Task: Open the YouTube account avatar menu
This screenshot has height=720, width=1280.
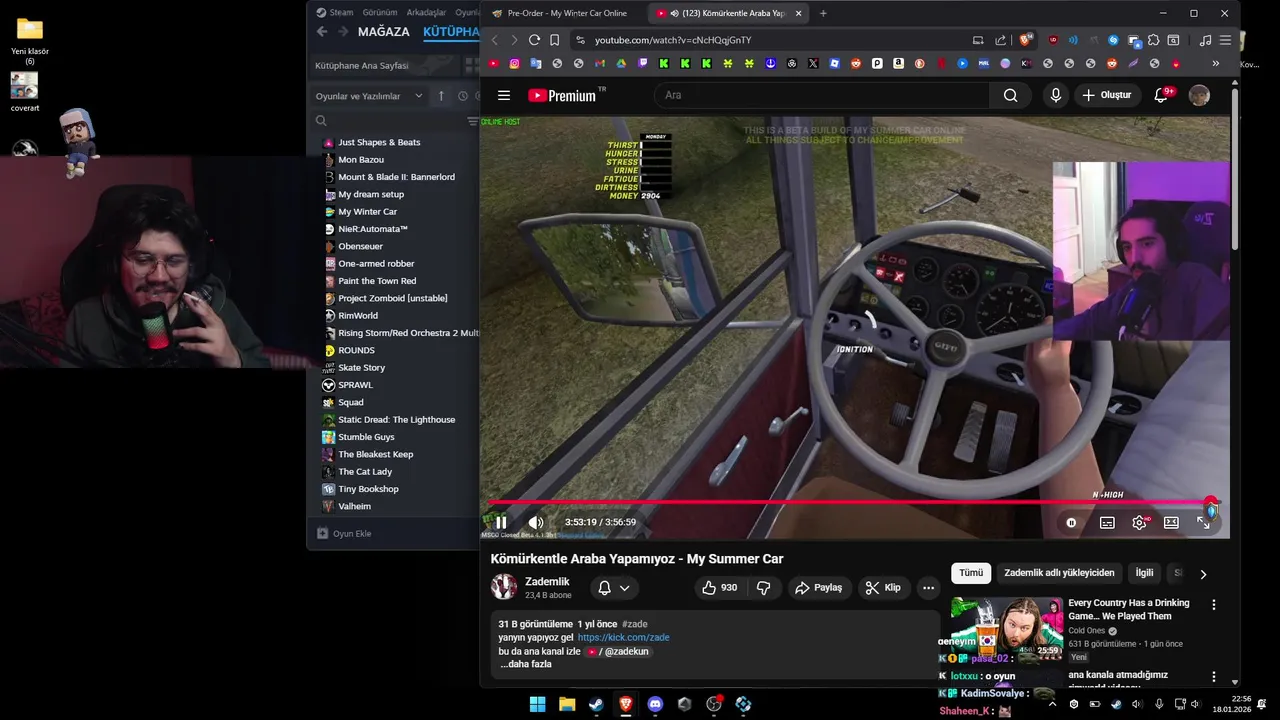Action: tap(1199, 95)
